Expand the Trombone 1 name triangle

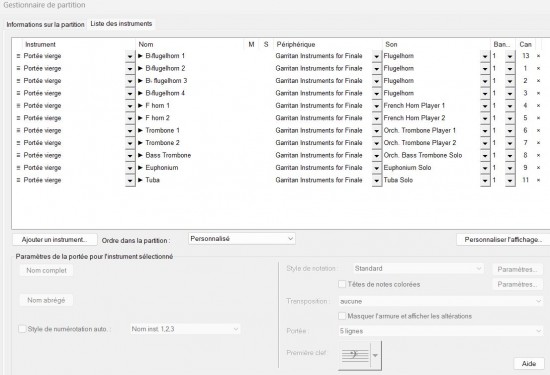[x=140, y=130]
